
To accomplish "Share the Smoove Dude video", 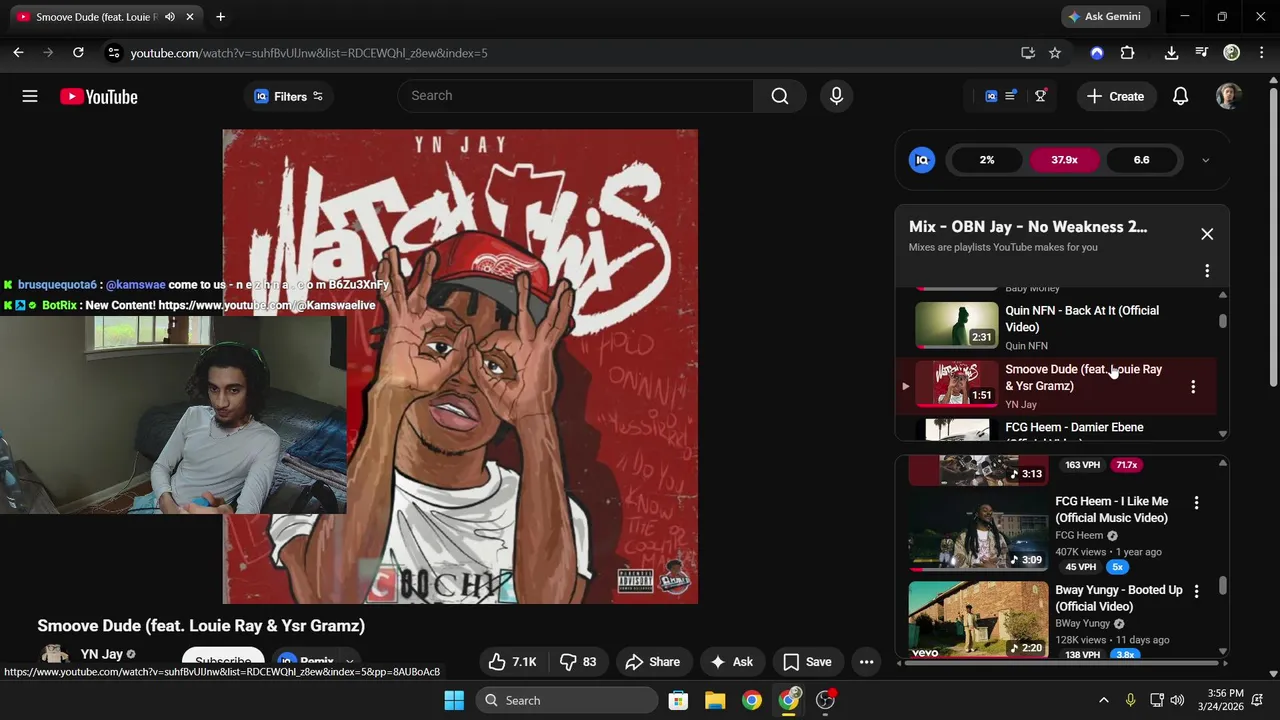I will tap(652, 662).
